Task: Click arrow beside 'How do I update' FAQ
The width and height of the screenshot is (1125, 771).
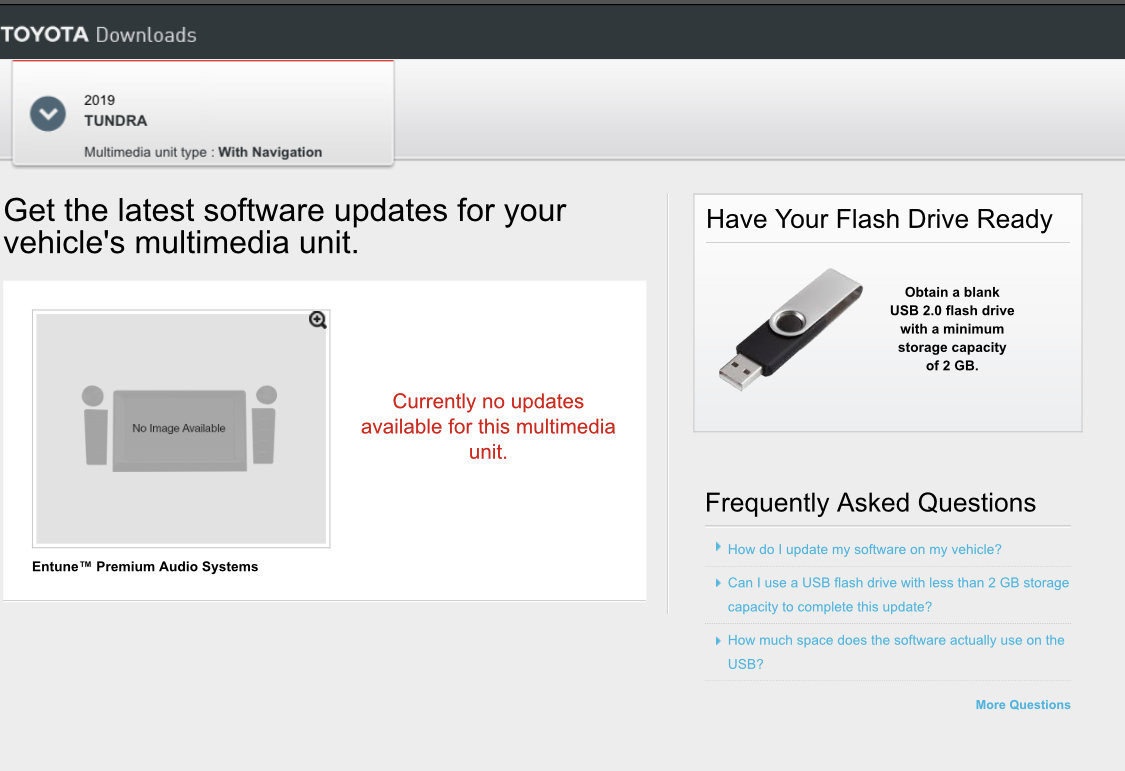Action: click(717, 547)
